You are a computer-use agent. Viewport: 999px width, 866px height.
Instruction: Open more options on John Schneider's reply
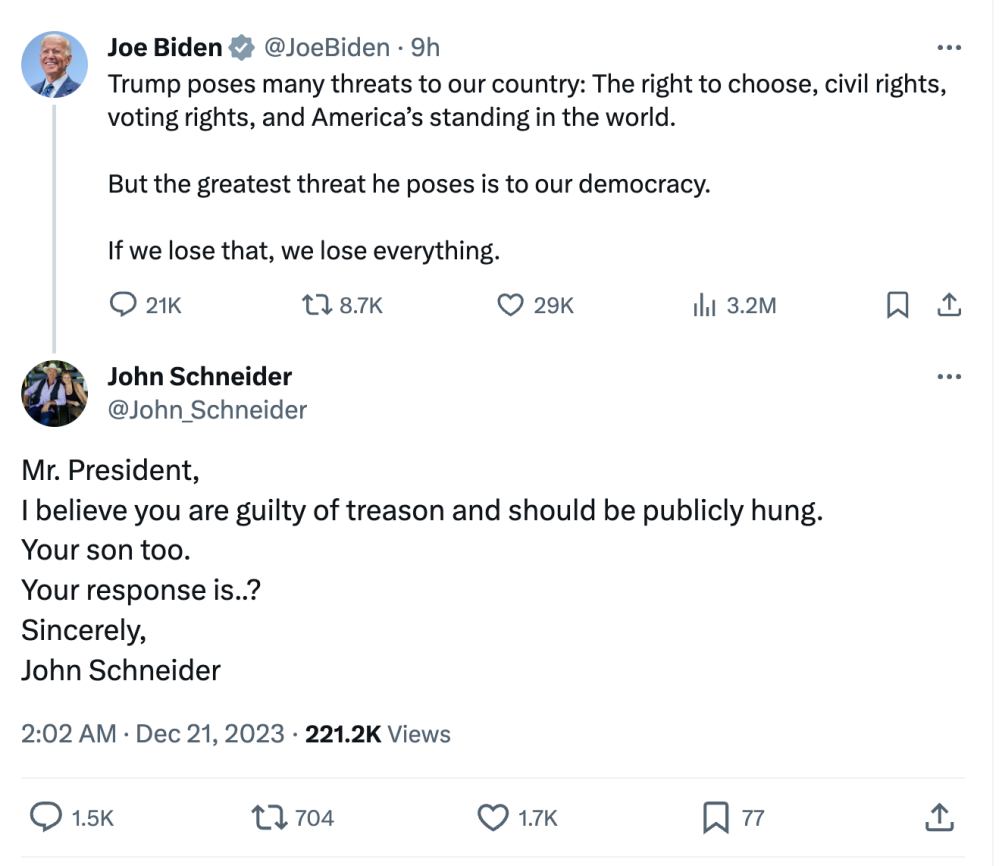[949, 377]
